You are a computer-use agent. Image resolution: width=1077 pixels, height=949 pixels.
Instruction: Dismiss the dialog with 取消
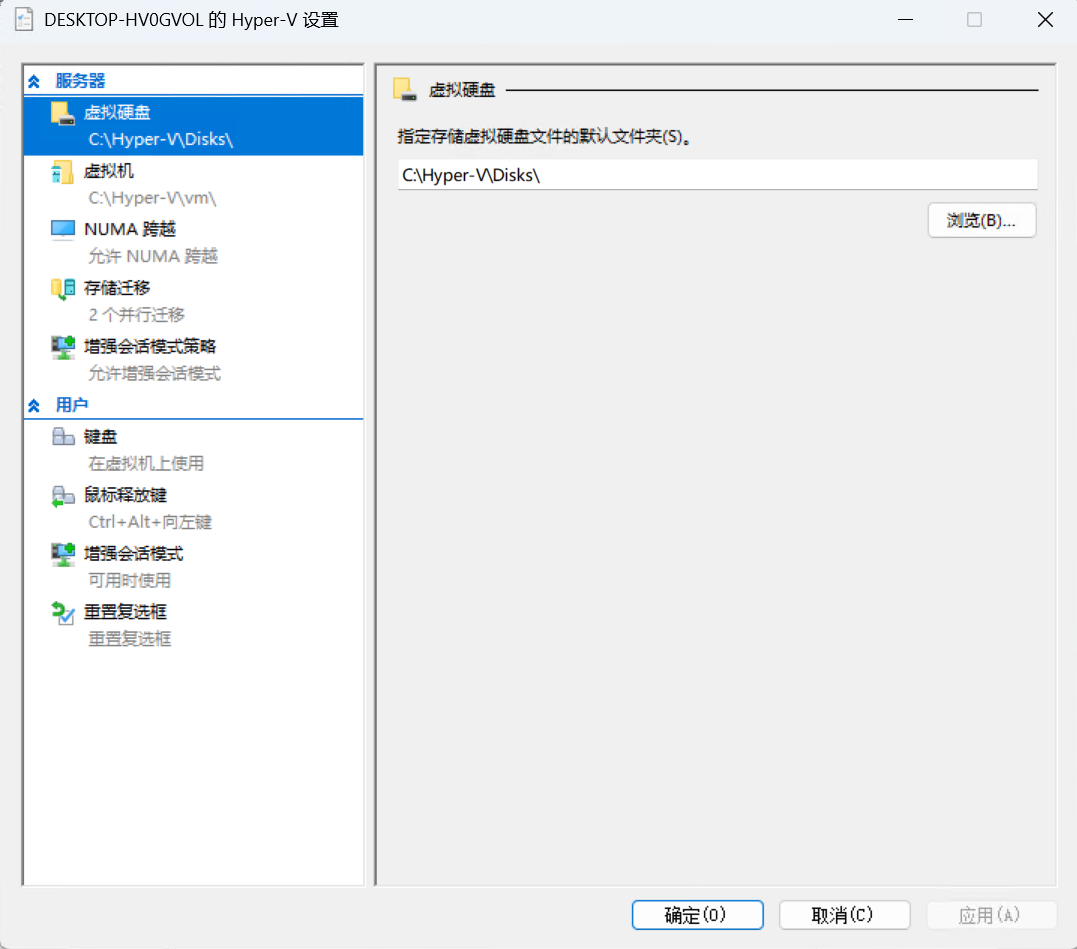pos(844,914)
